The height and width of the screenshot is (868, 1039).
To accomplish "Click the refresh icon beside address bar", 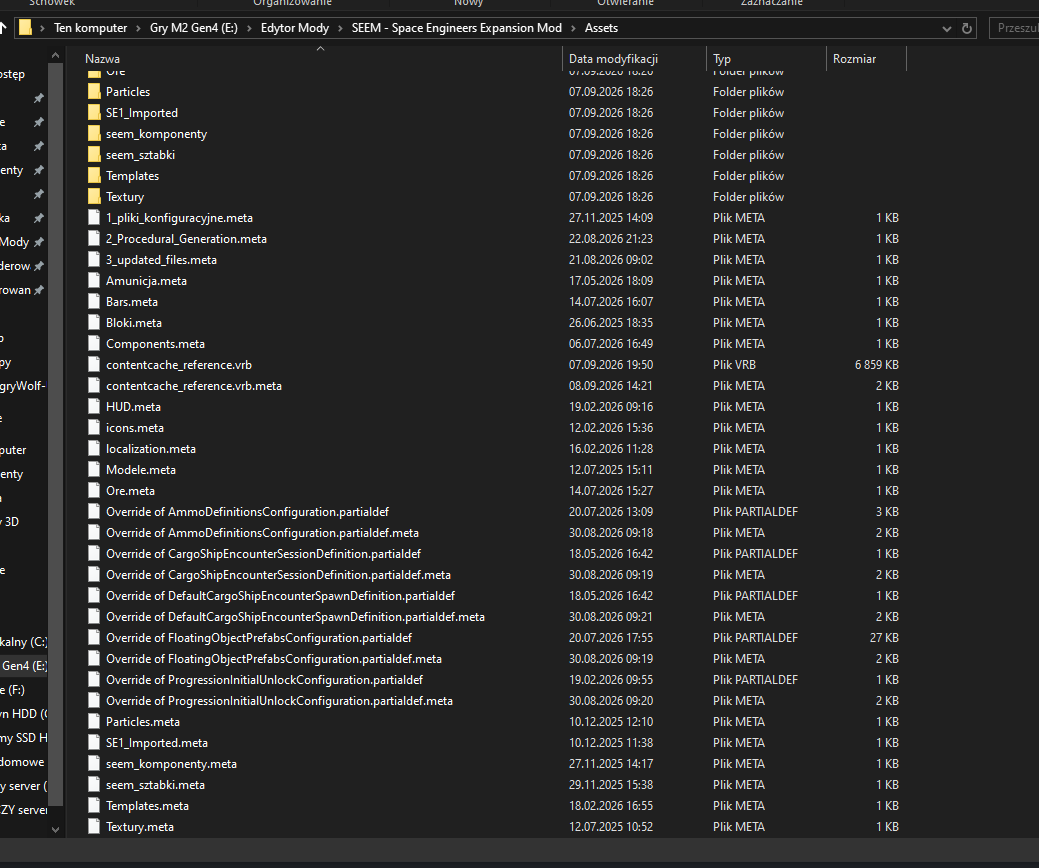I will click(x=967, y=28).
